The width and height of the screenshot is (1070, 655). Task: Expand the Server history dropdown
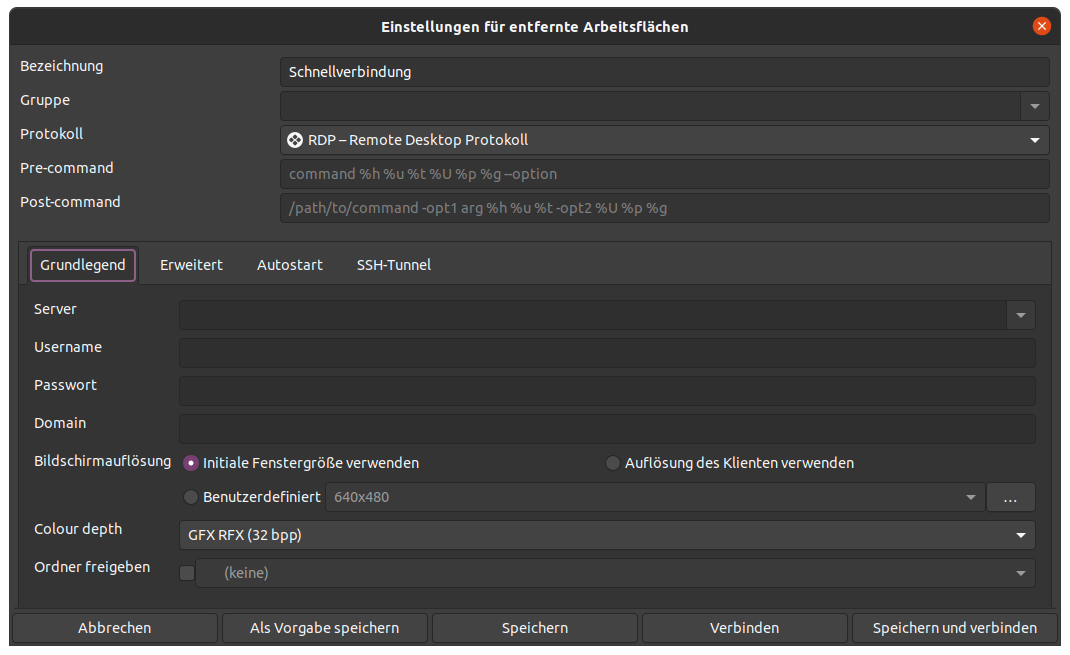1021,315
